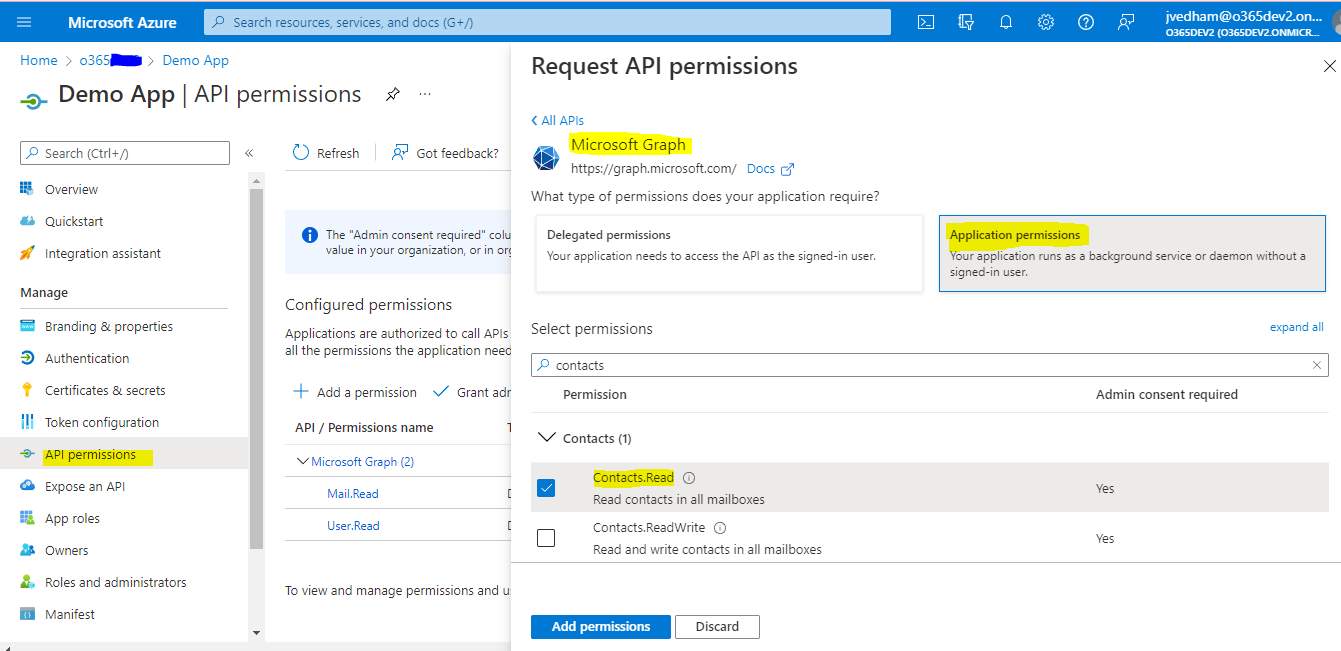Open the more options ellipsis next to Demo App
The height and width of the screenshot is (651, 1341).
[x=425, y=94]
